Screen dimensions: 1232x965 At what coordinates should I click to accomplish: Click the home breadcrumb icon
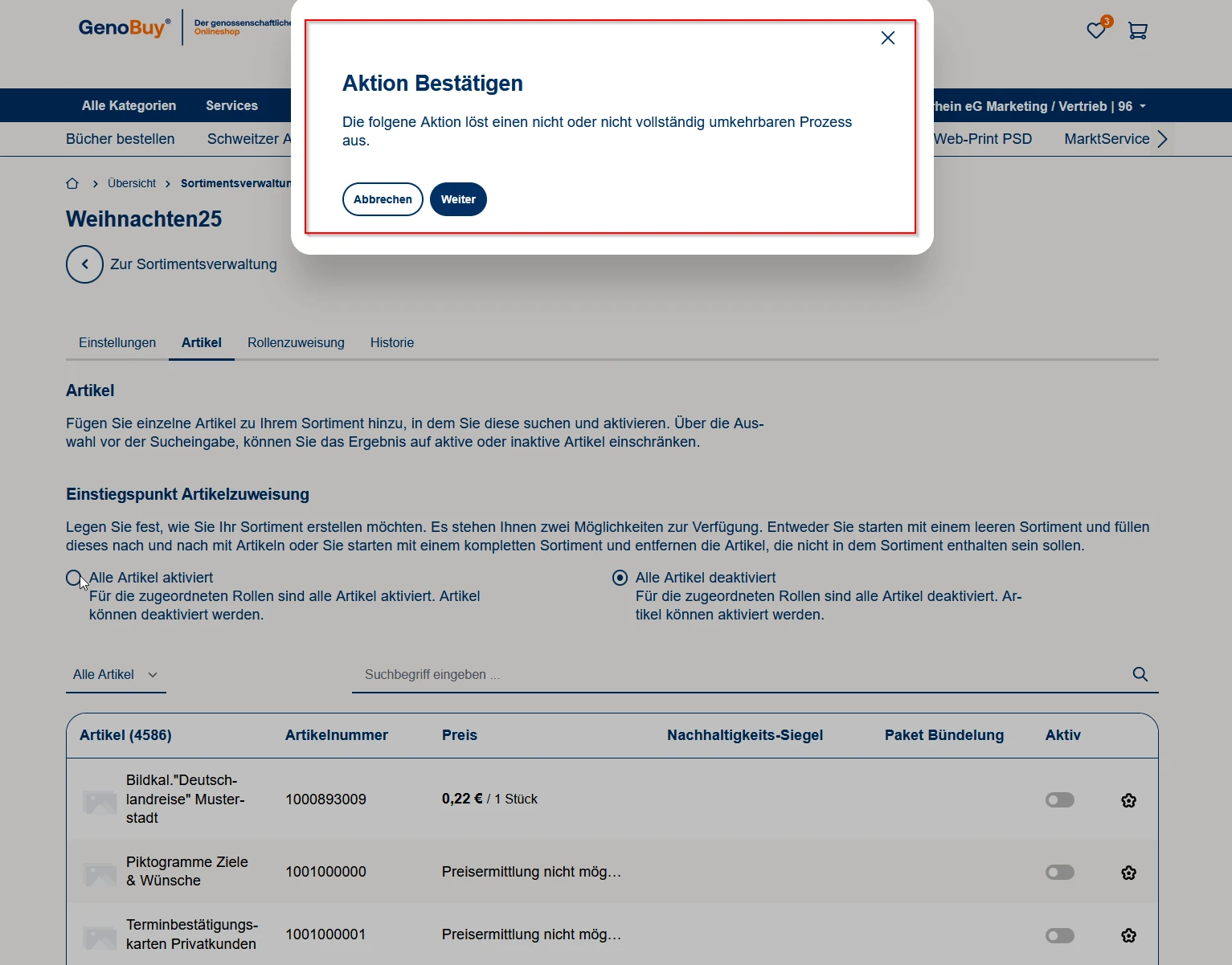[x=72, y=183]
